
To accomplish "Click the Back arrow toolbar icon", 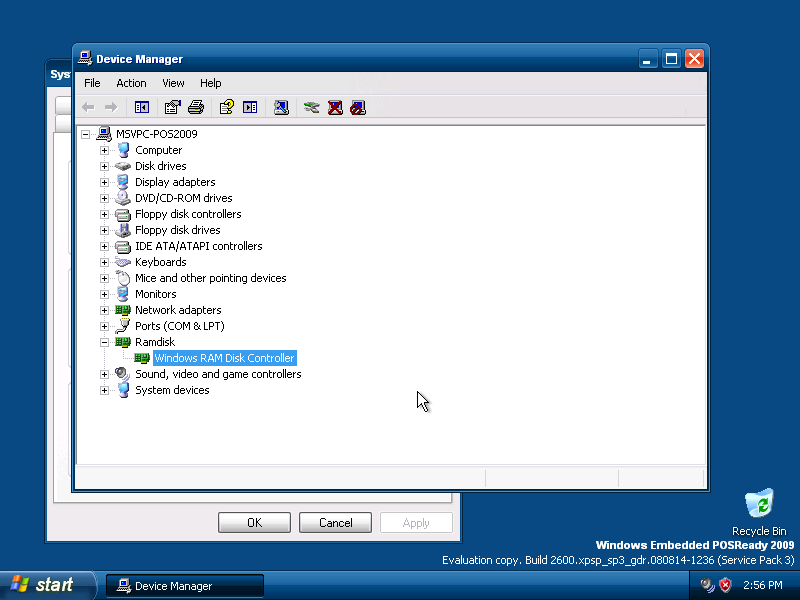I will (88, 107).
